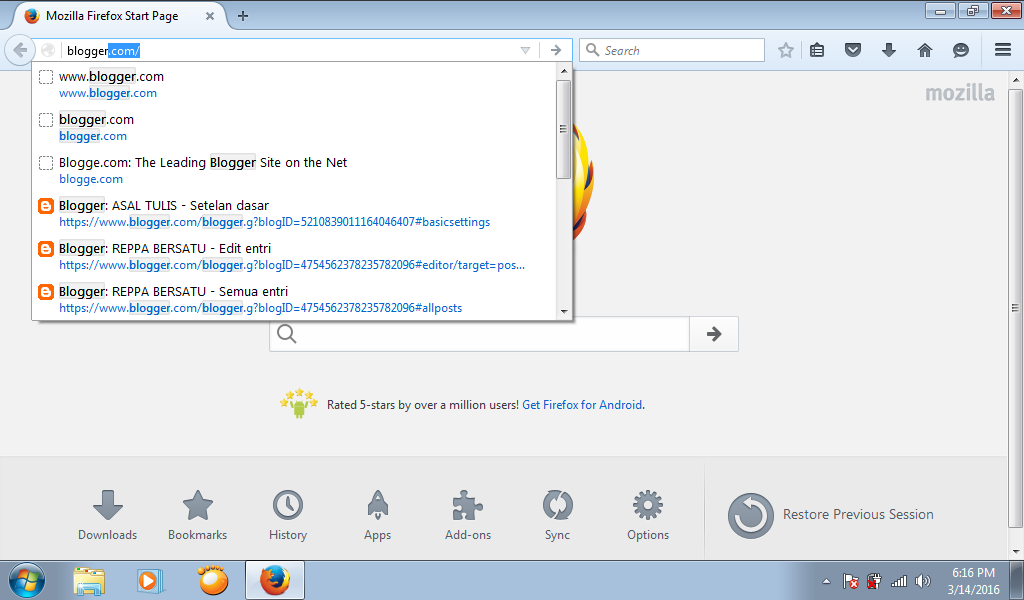This screenshot has height=600, width=1024.
Task: Submit start page search with arrow button
Action: [714, 334]
